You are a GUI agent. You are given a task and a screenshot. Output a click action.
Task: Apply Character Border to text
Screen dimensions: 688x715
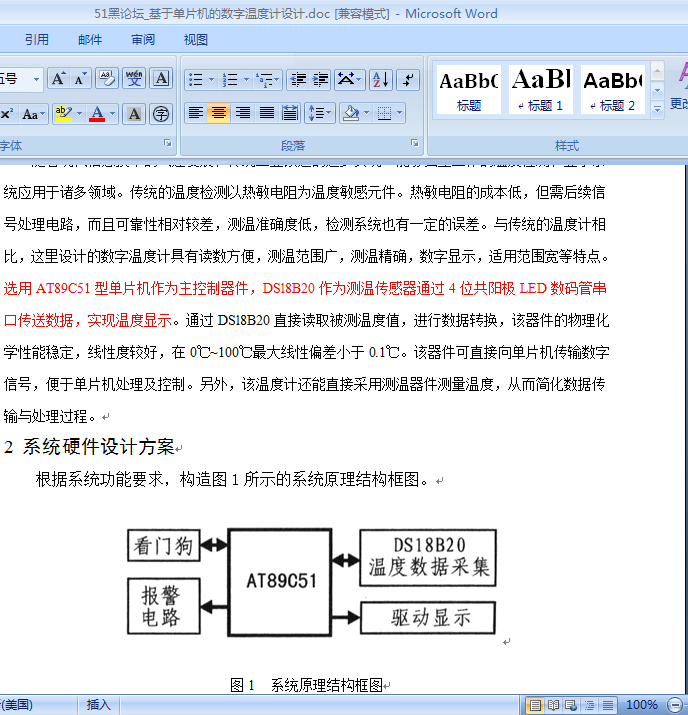[161, 78]
